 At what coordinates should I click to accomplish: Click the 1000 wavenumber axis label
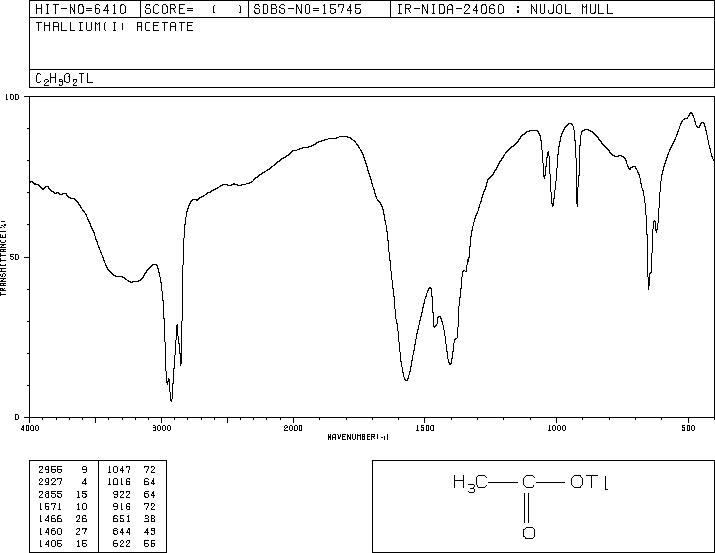557,428
